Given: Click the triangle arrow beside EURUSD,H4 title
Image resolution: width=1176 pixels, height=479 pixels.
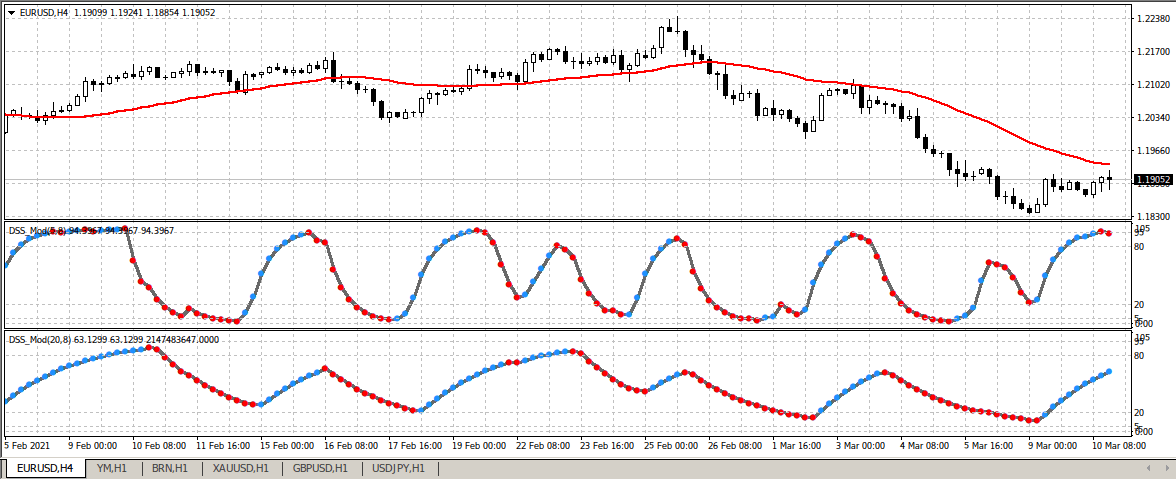Looking at the screenshot, I should pyautogui.click(x=11, y=12).
